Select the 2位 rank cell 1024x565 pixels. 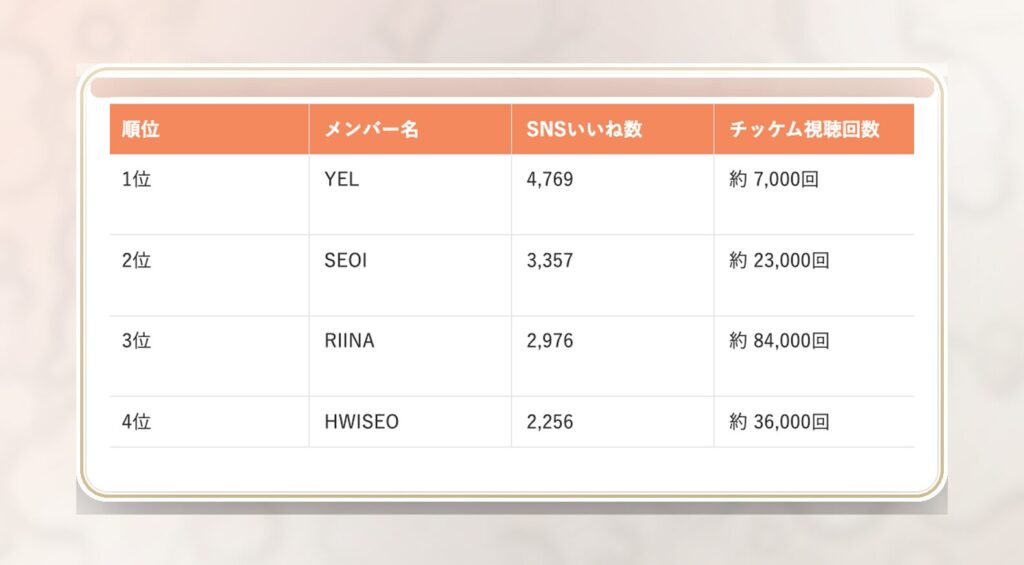[136, 261]
